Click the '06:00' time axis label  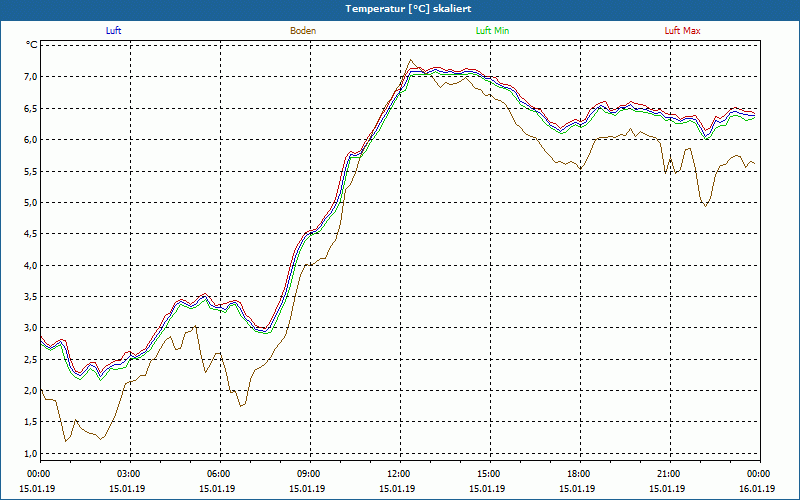click(x=220, y=474)
